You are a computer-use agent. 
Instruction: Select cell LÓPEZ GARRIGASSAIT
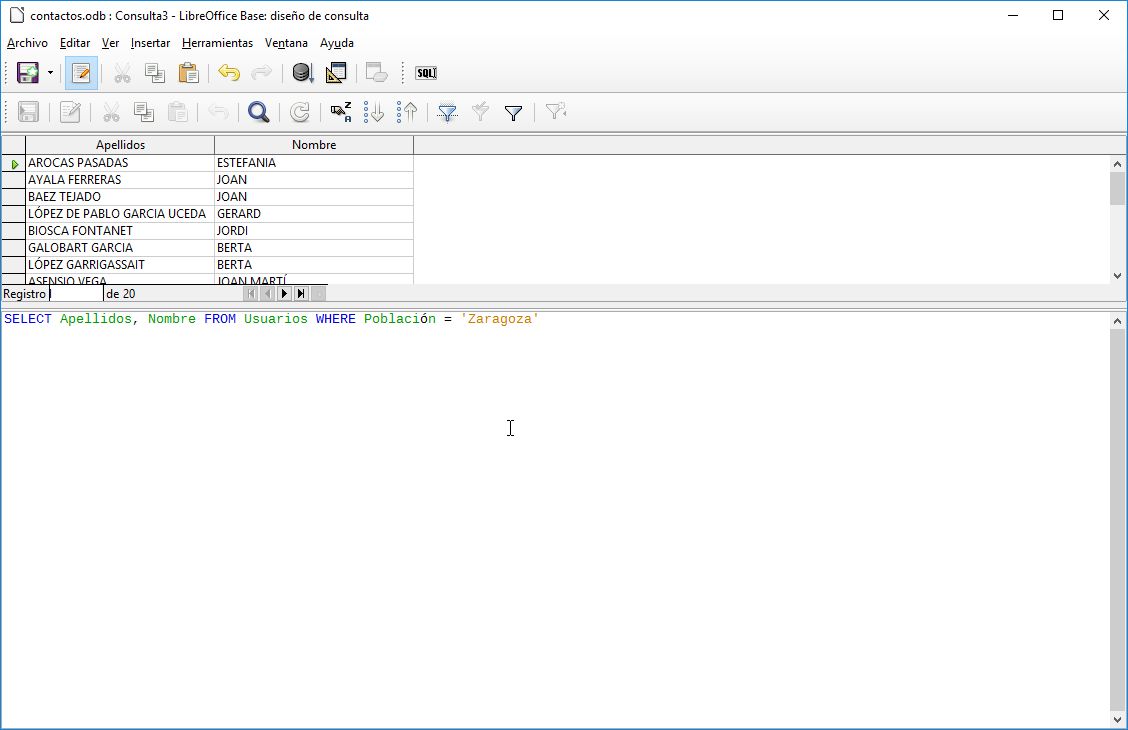pos(120,265)
